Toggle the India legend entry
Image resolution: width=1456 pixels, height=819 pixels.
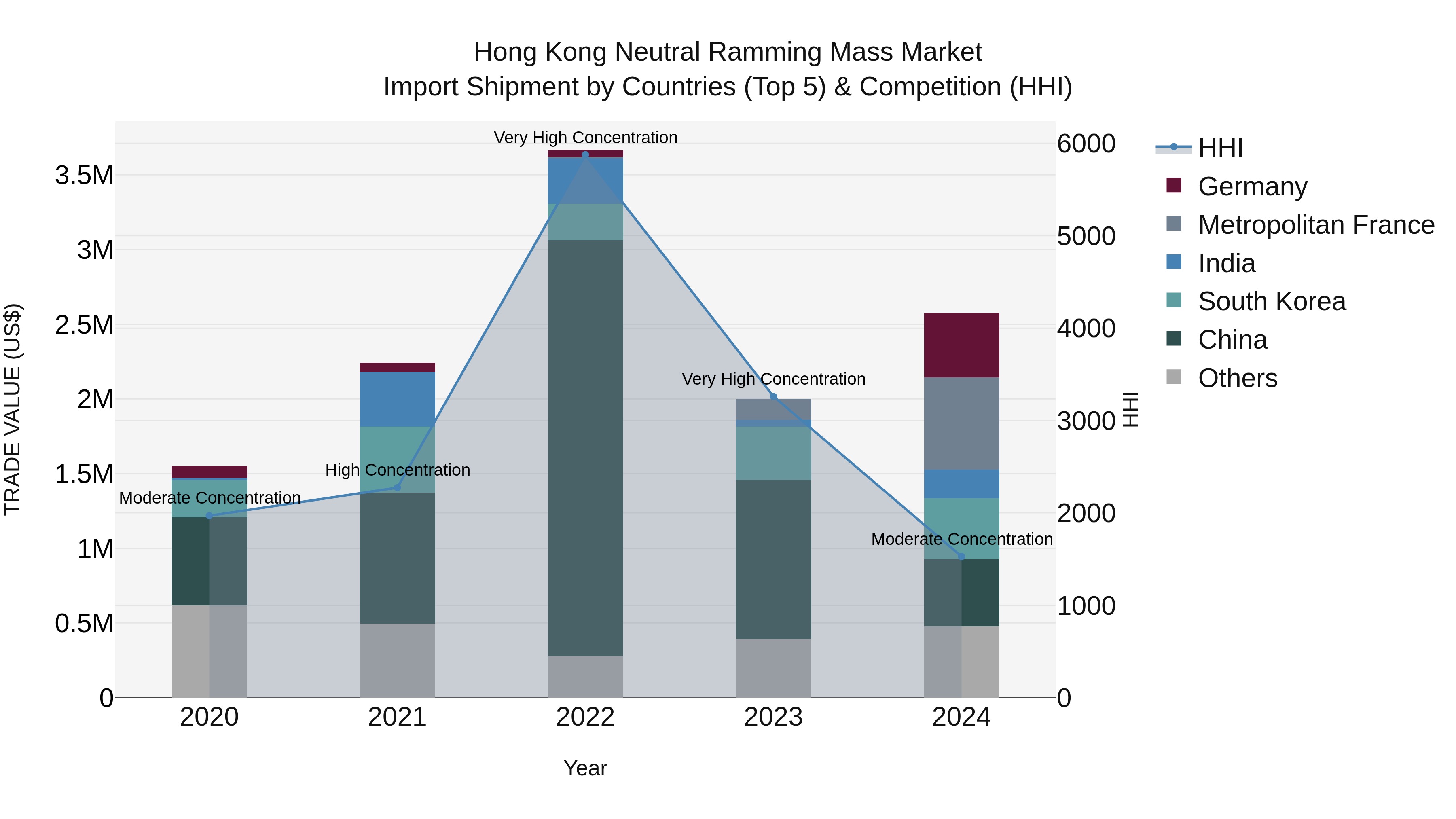(1211, 263)
